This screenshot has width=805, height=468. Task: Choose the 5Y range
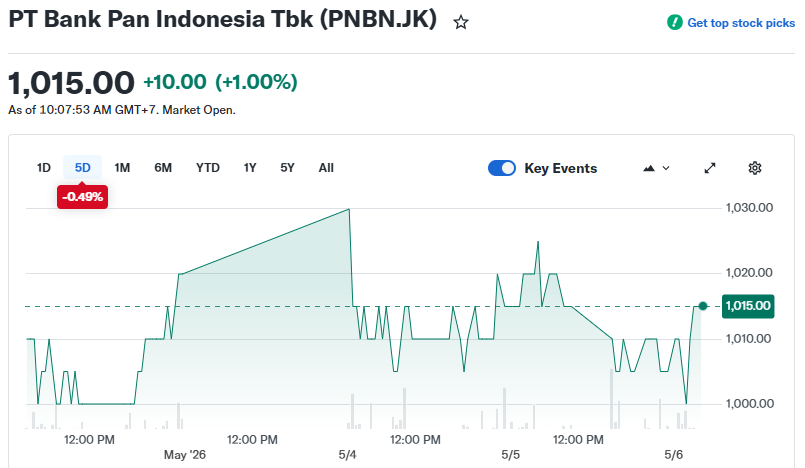click(287, 168)
